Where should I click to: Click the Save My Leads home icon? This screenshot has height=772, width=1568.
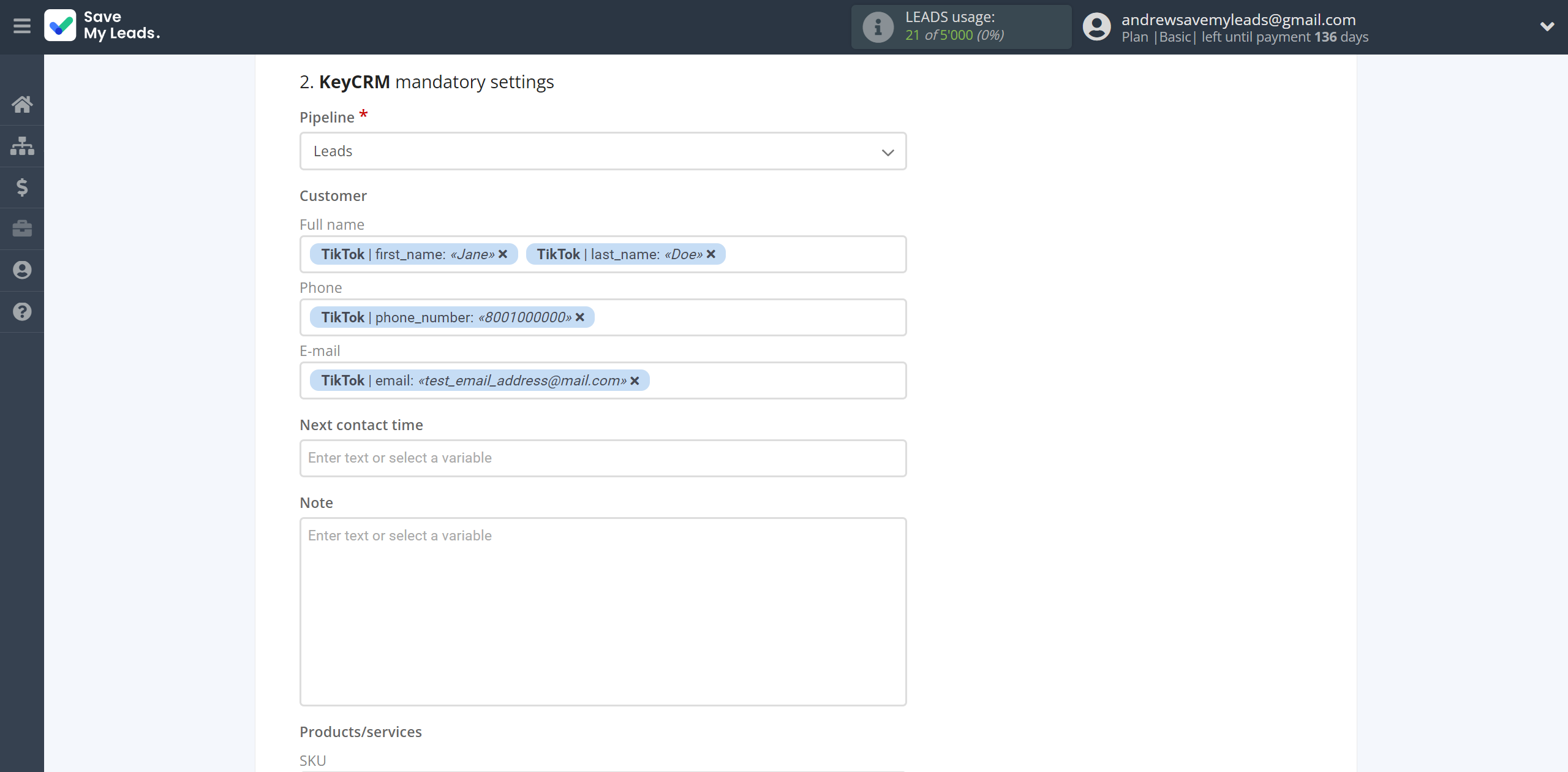[x=22, y=102]
